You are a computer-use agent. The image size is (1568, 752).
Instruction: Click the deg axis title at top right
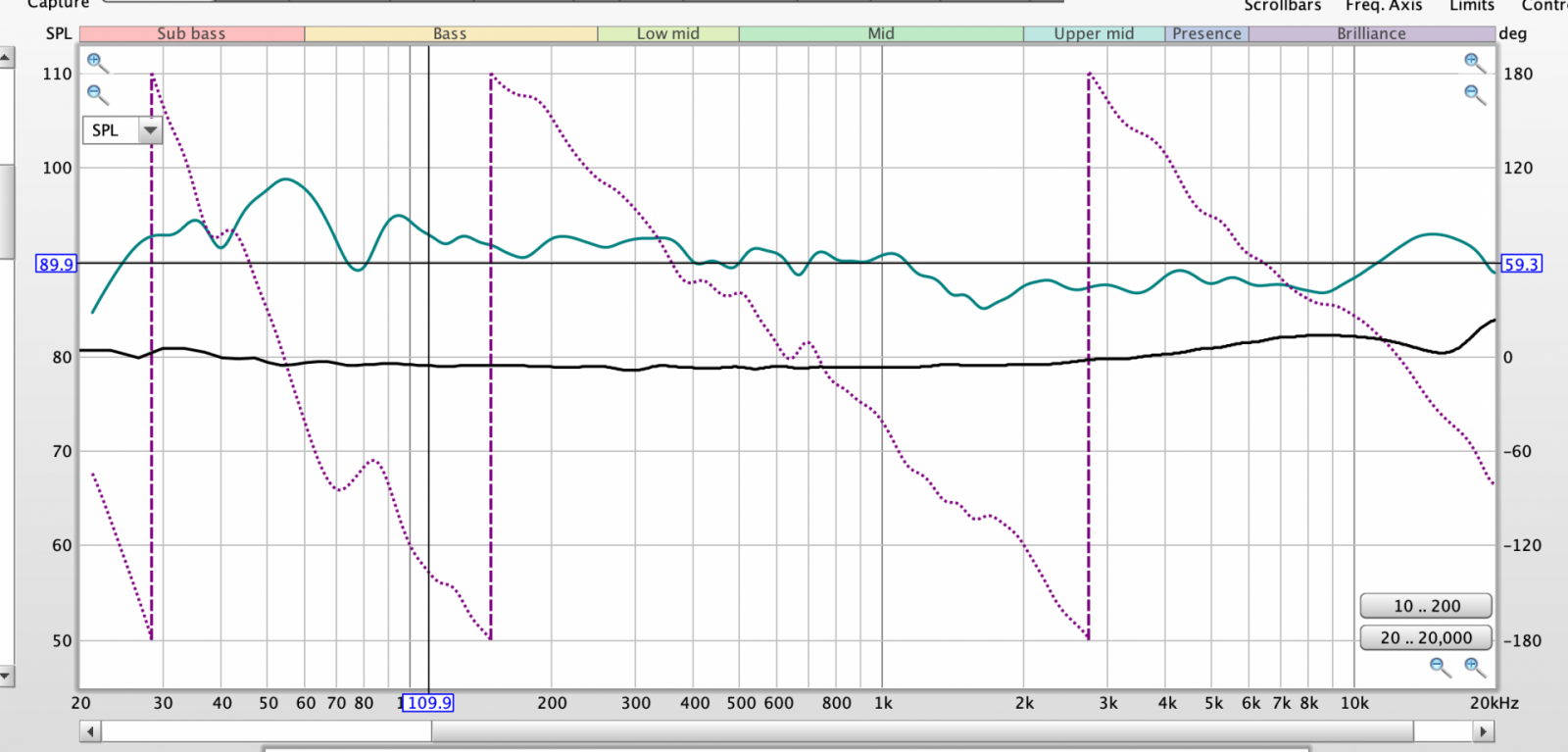point(1513,33)
